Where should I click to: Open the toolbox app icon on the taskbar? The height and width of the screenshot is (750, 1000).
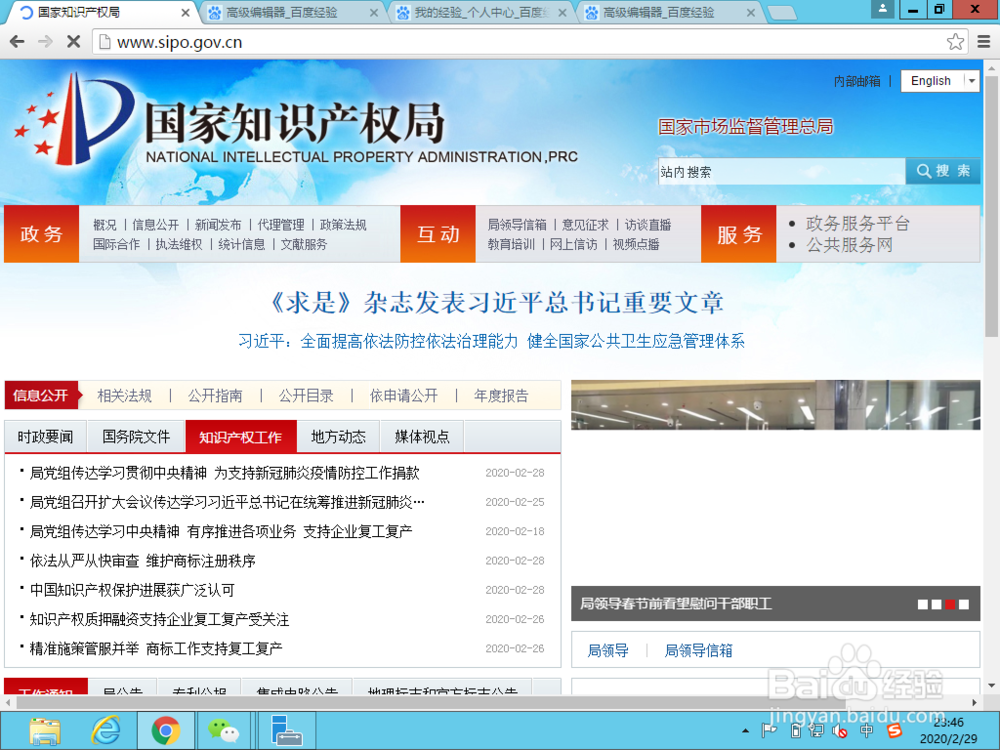285,730
